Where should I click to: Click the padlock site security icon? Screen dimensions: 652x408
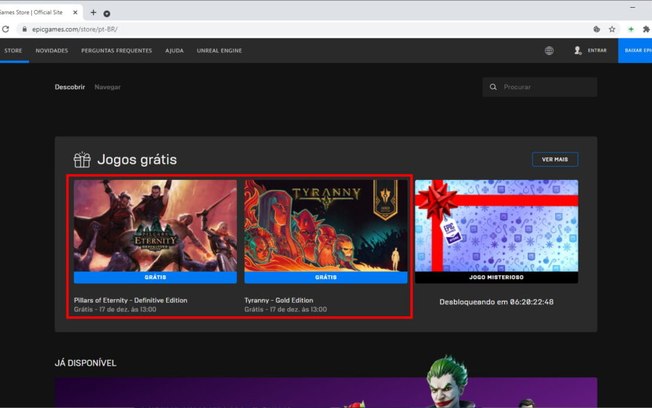[25, 29]
